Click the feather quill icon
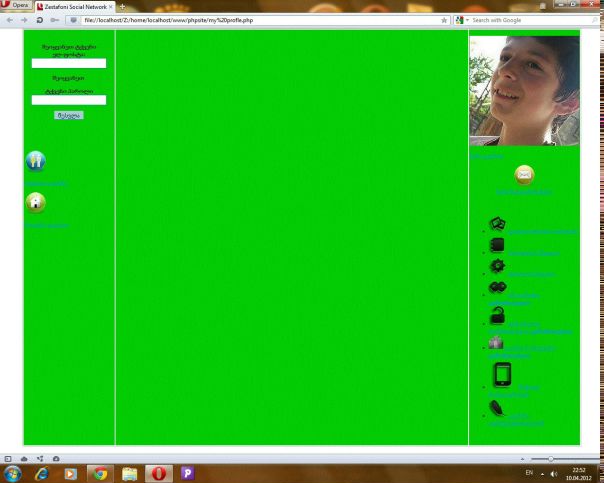 497,407
